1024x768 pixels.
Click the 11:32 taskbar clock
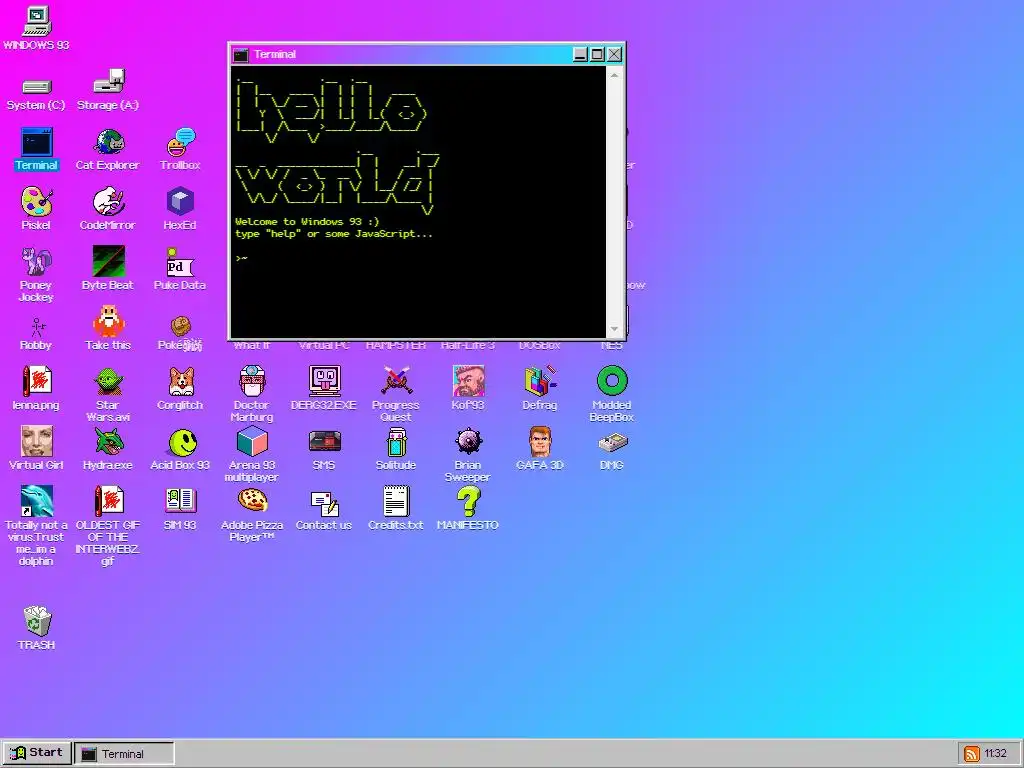(x=995, y=754)
